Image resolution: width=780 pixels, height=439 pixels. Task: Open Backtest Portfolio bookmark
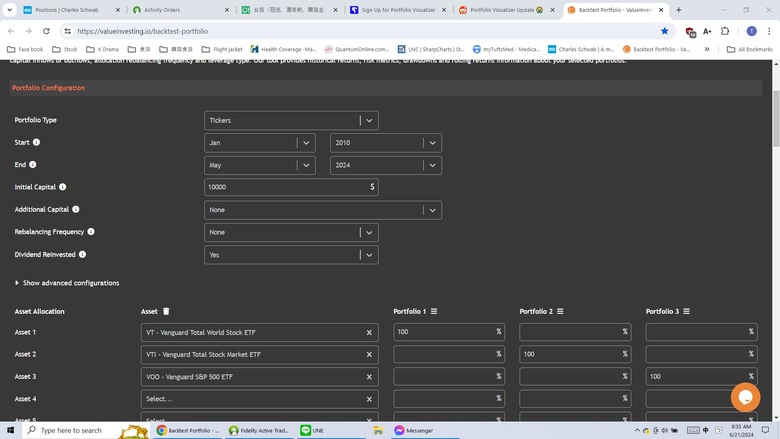657,49
